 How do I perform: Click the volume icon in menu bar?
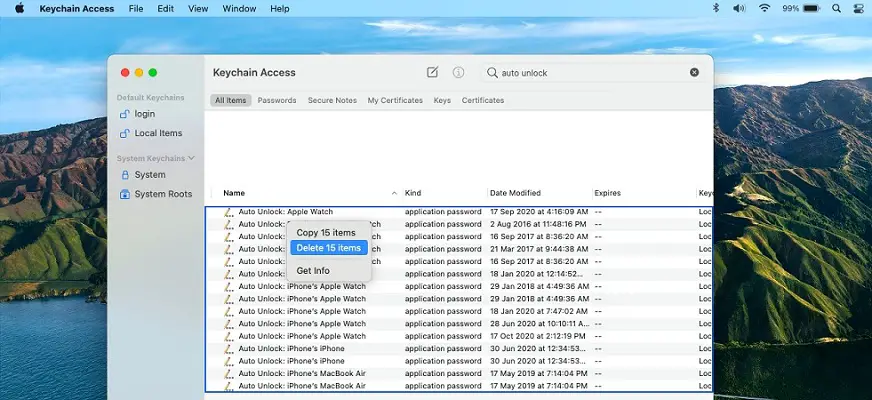(739, 9)
